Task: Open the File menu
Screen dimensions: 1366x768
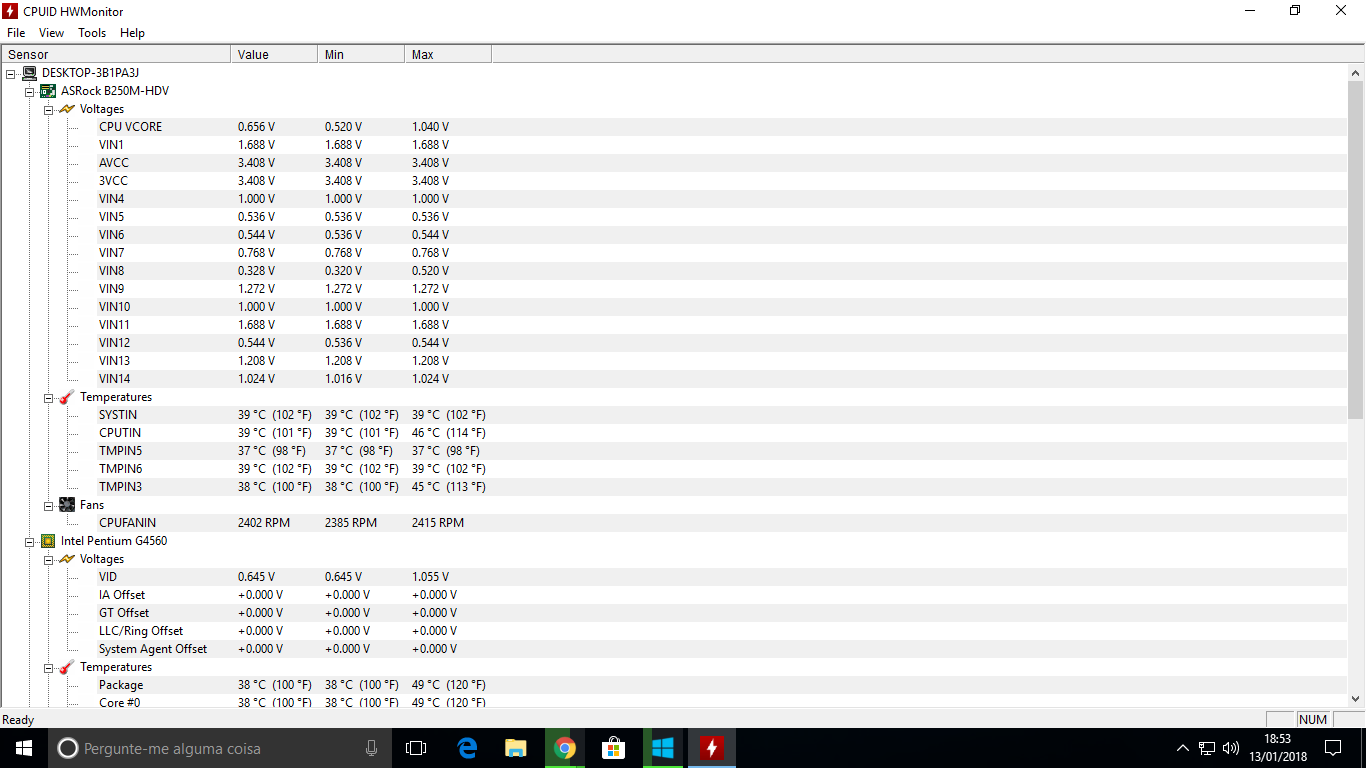Action: tap(16, 33)
